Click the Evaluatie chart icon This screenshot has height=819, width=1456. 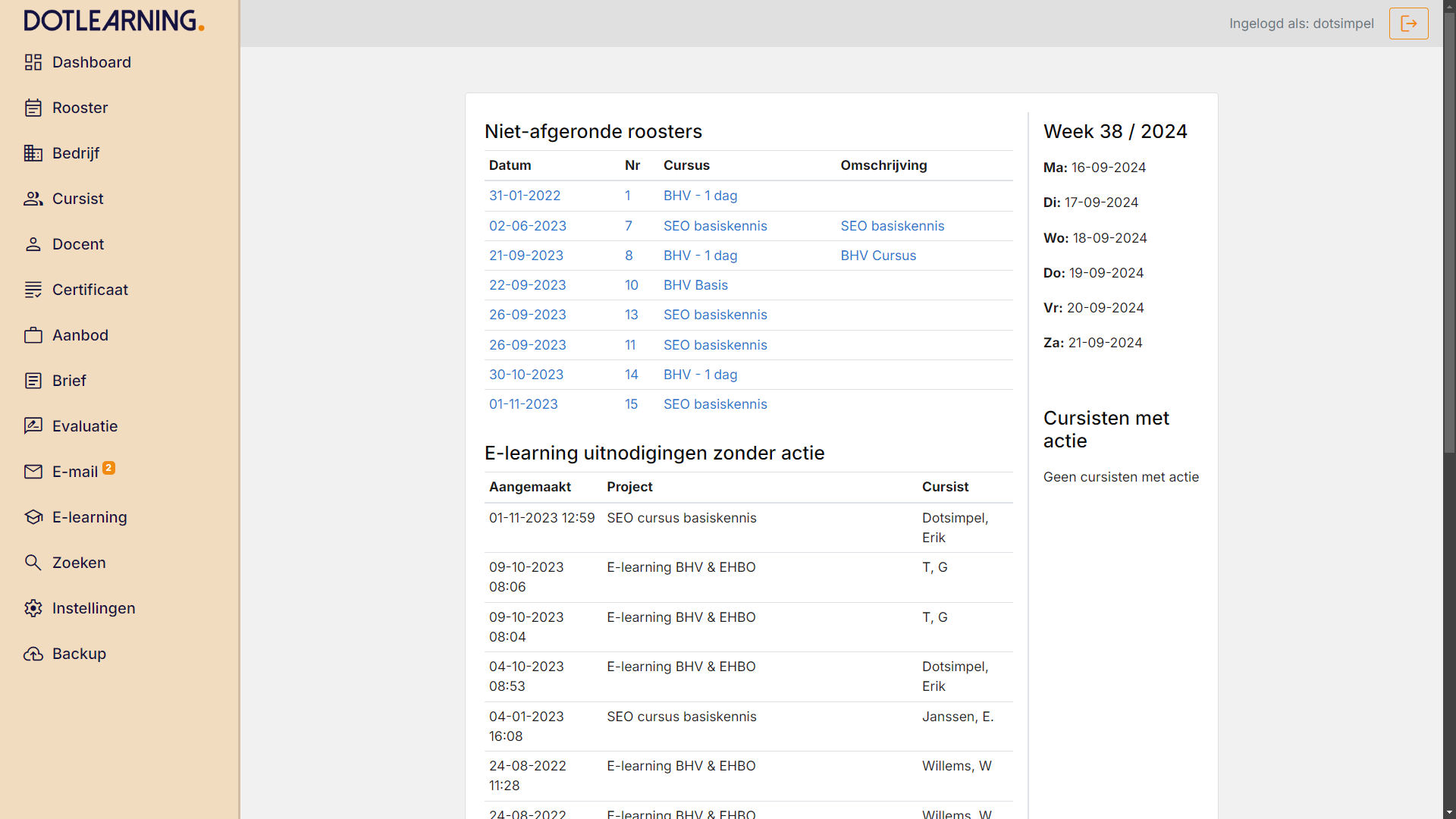(33, 426)
